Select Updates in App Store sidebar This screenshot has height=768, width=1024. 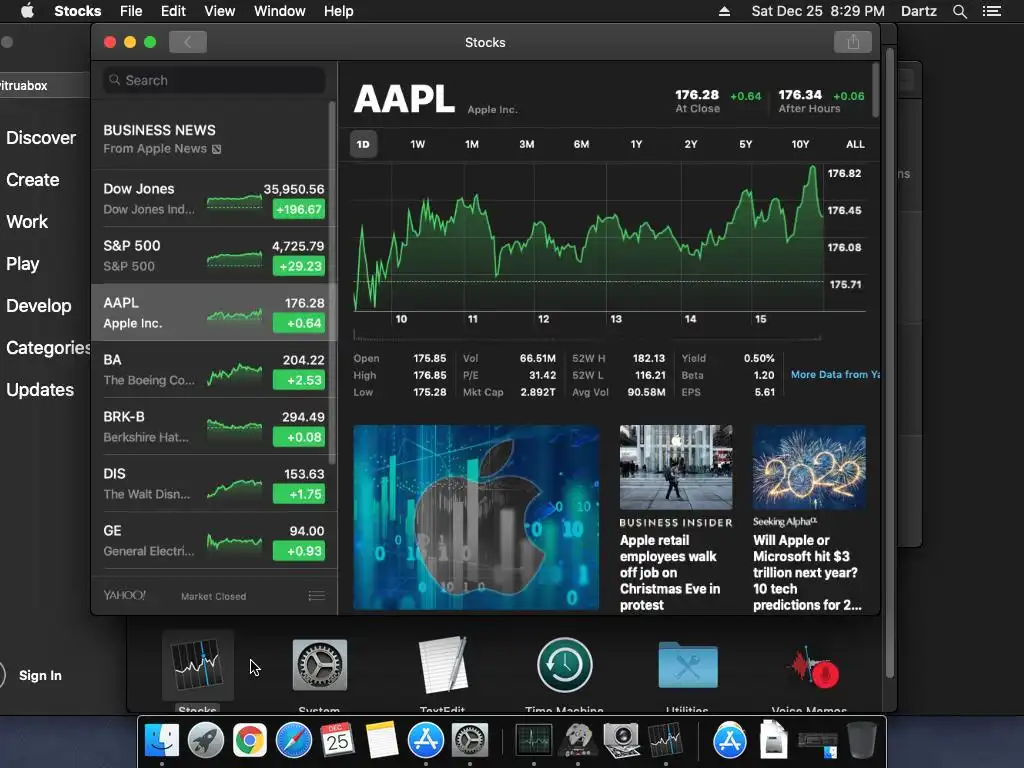[40, 390]
